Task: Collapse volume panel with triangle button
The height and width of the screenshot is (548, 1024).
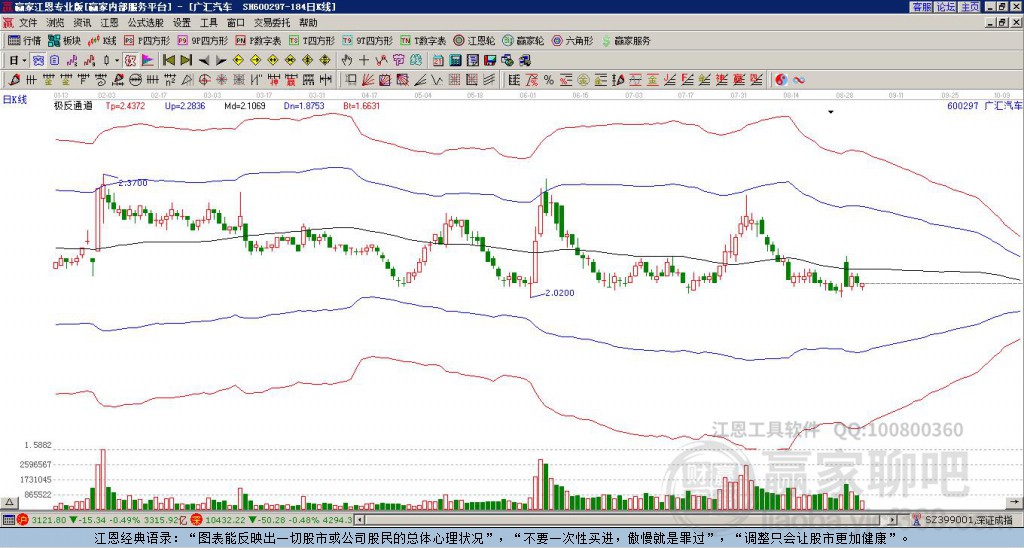Action: point(9,502)
